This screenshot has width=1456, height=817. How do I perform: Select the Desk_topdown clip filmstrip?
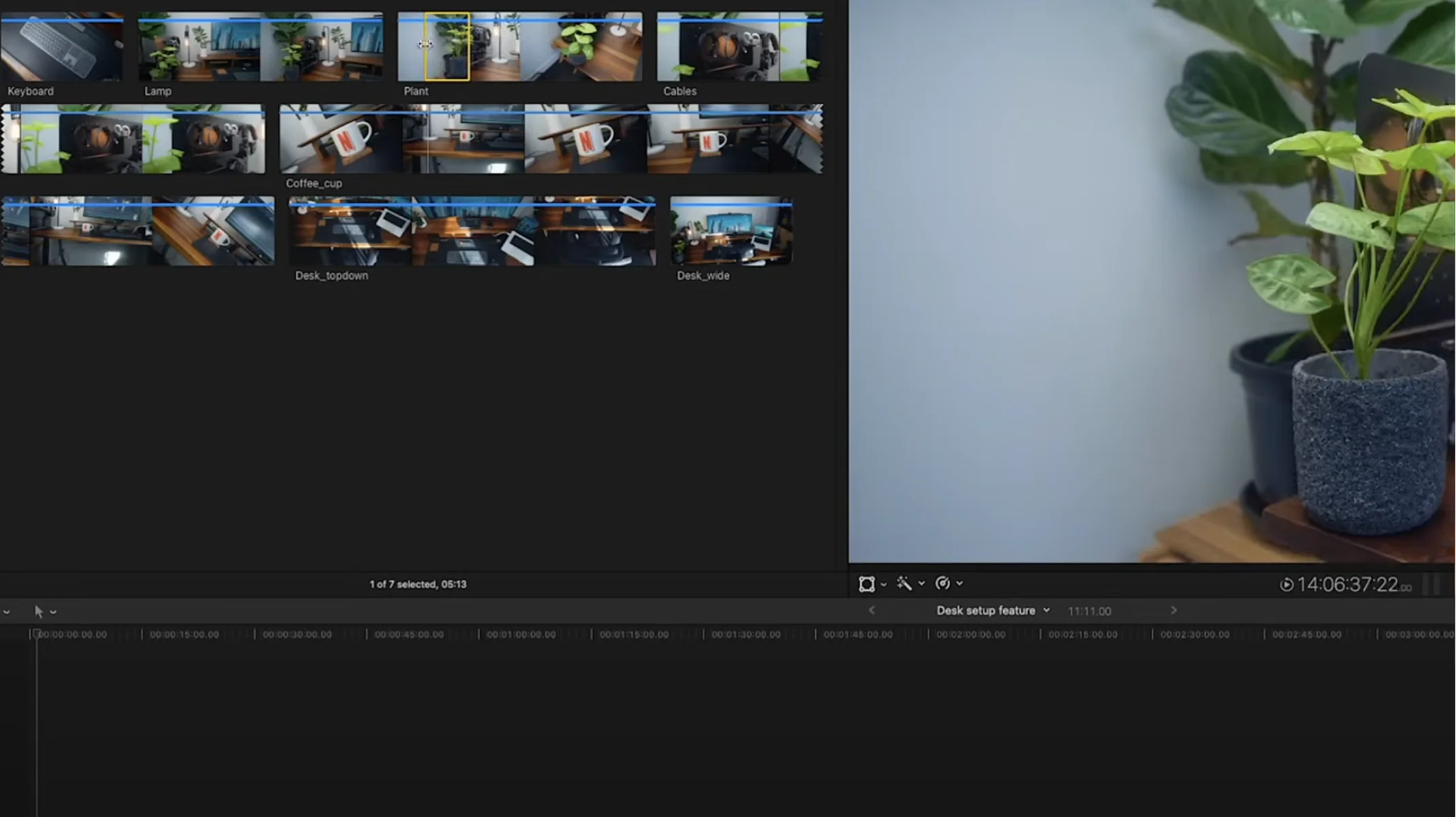[x=472, y=231]
